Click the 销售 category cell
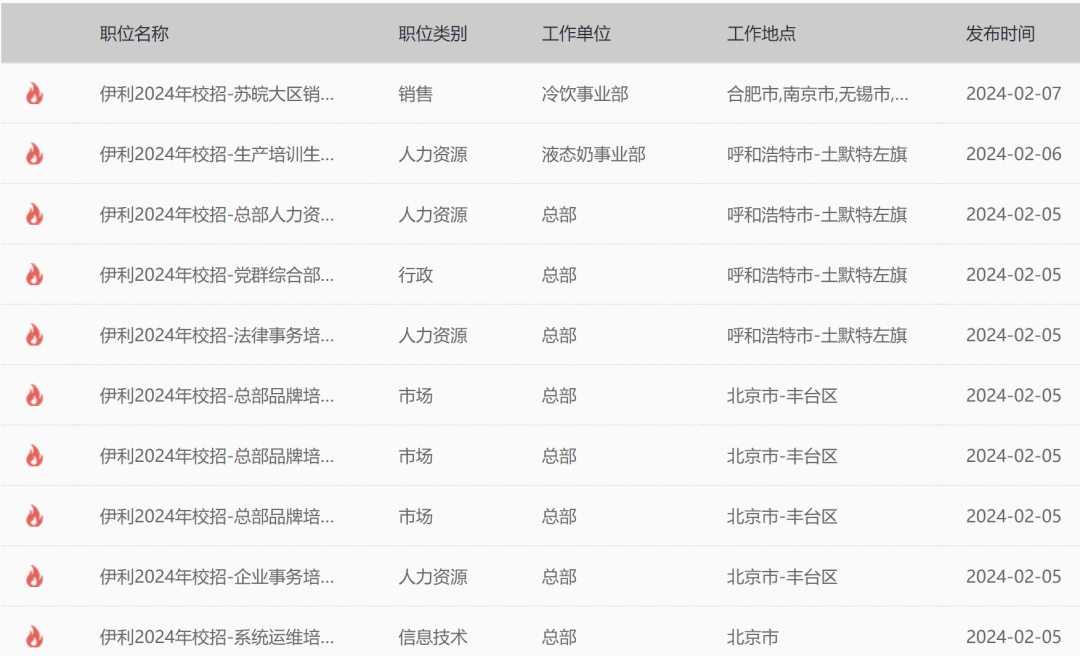This screenshot has width=1080, height=656. 415,94
